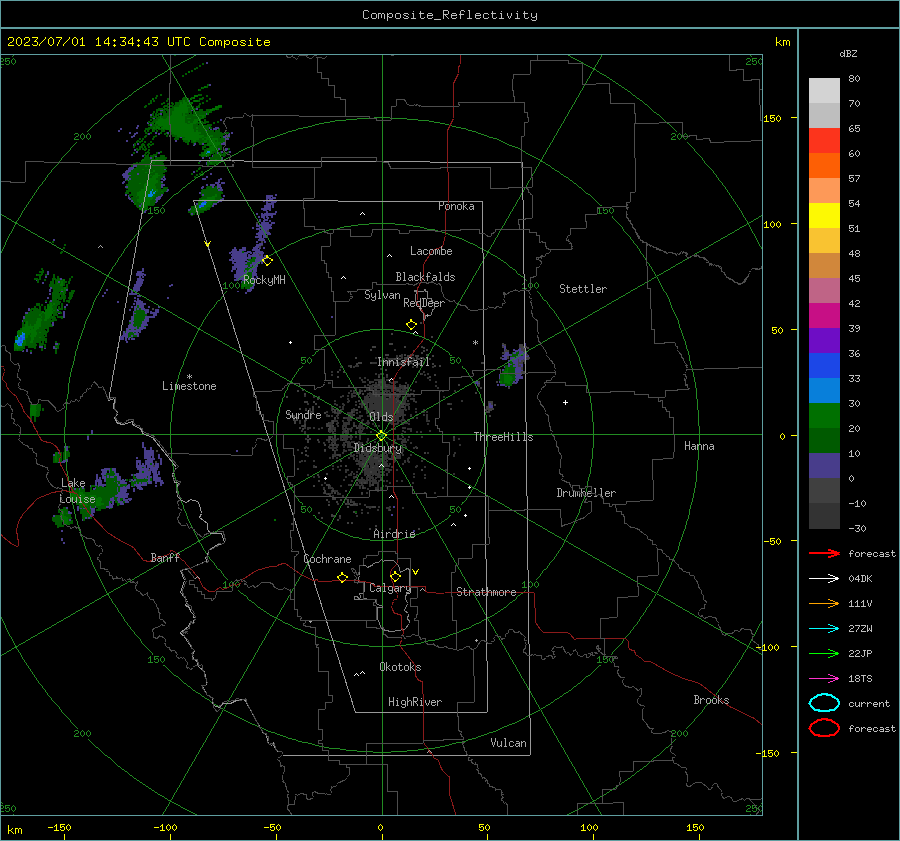Select the light gray 80–70 dBZ swatch
Image resolution: width=900 pixels, height=841 pixels.
[824, 91]
